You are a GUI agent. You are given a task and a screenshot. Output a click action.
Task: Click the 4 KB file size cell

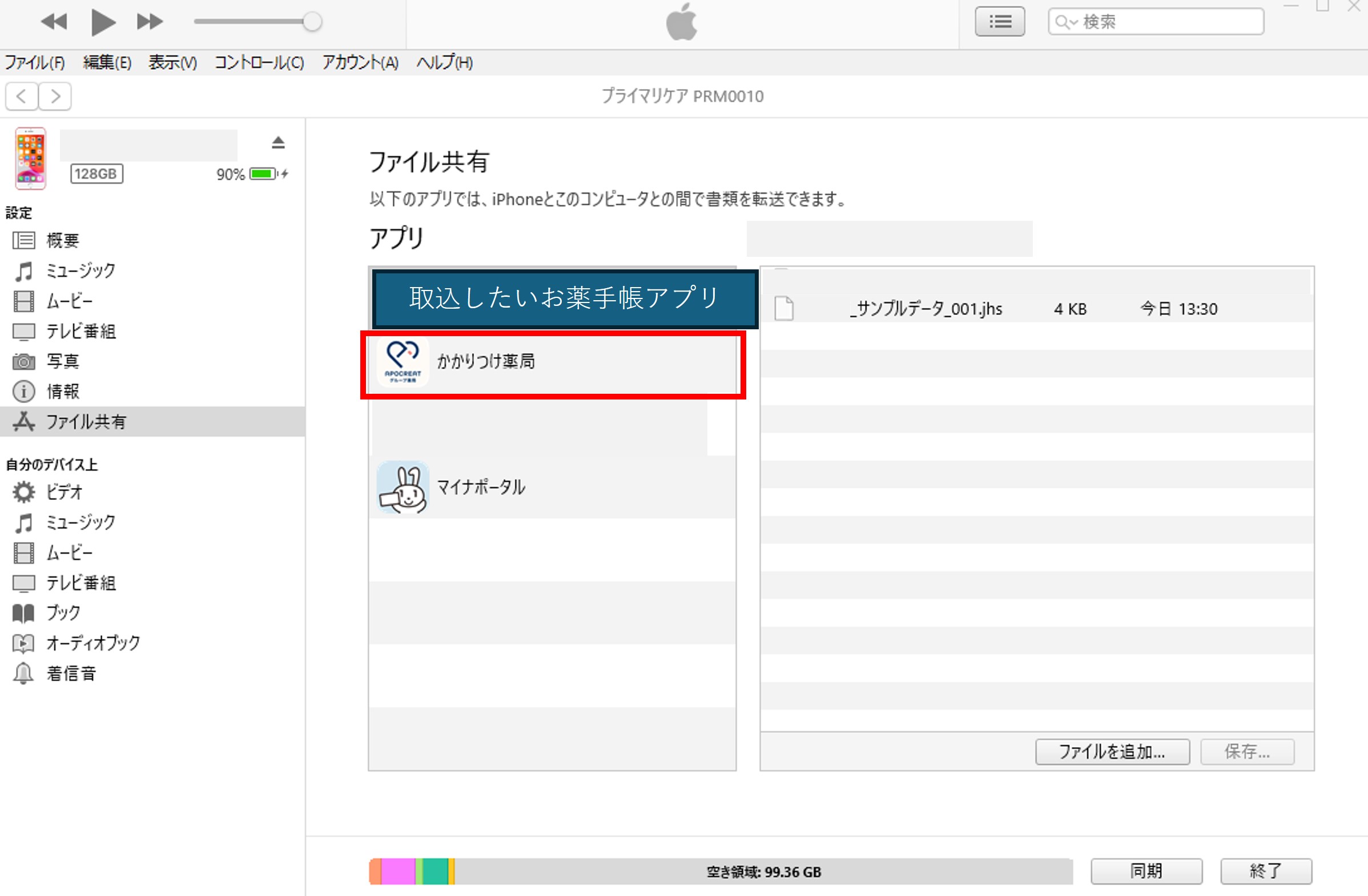(1071, 309)
